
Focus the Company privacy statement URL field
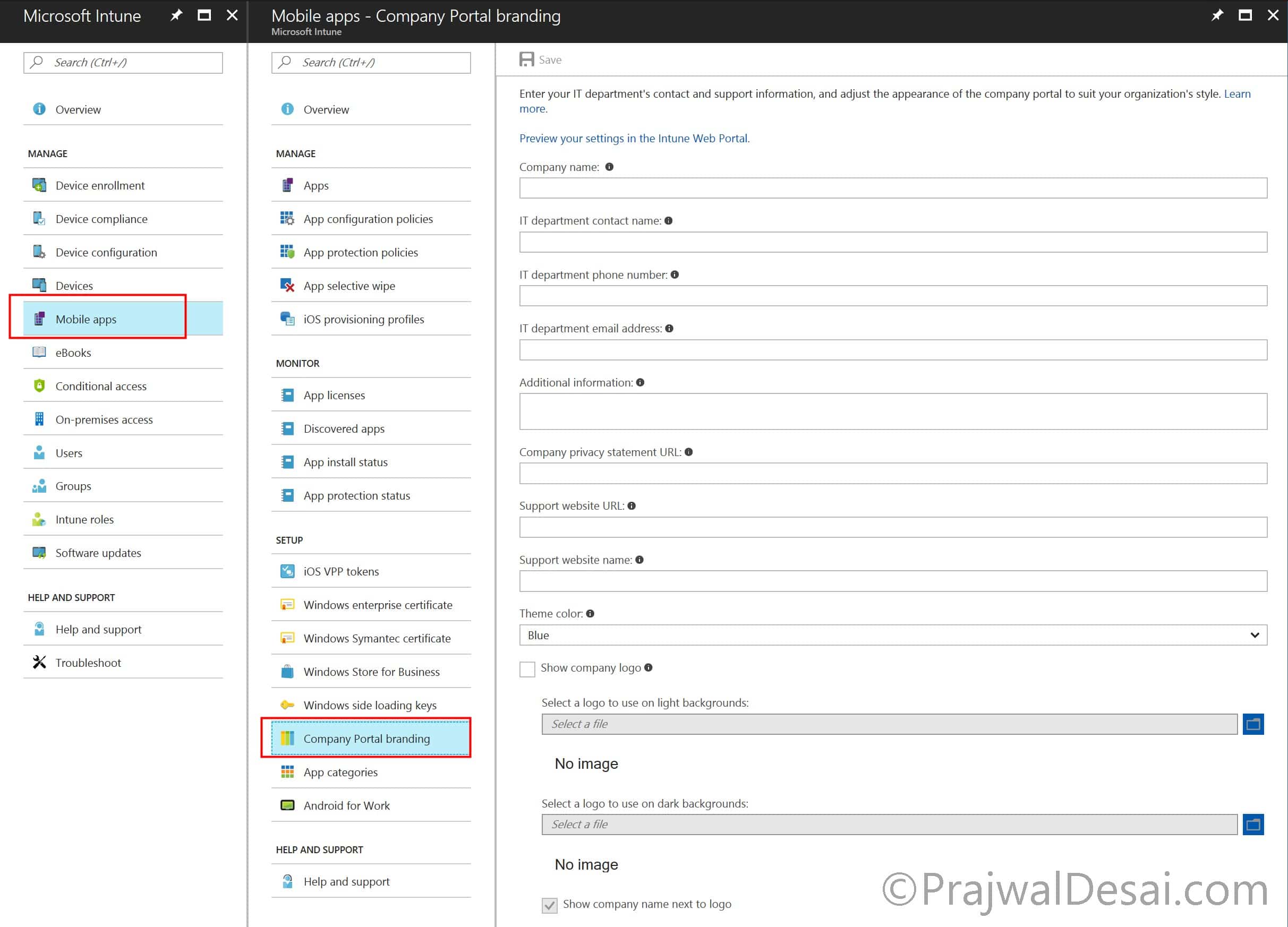click(x=893, y=474)
